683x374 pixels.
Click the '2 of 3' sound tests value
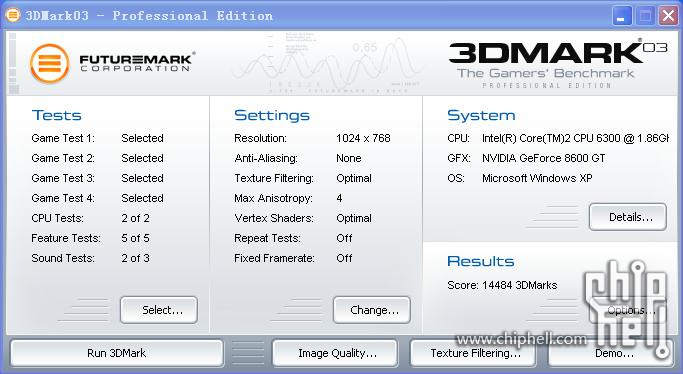coord(135,259)
